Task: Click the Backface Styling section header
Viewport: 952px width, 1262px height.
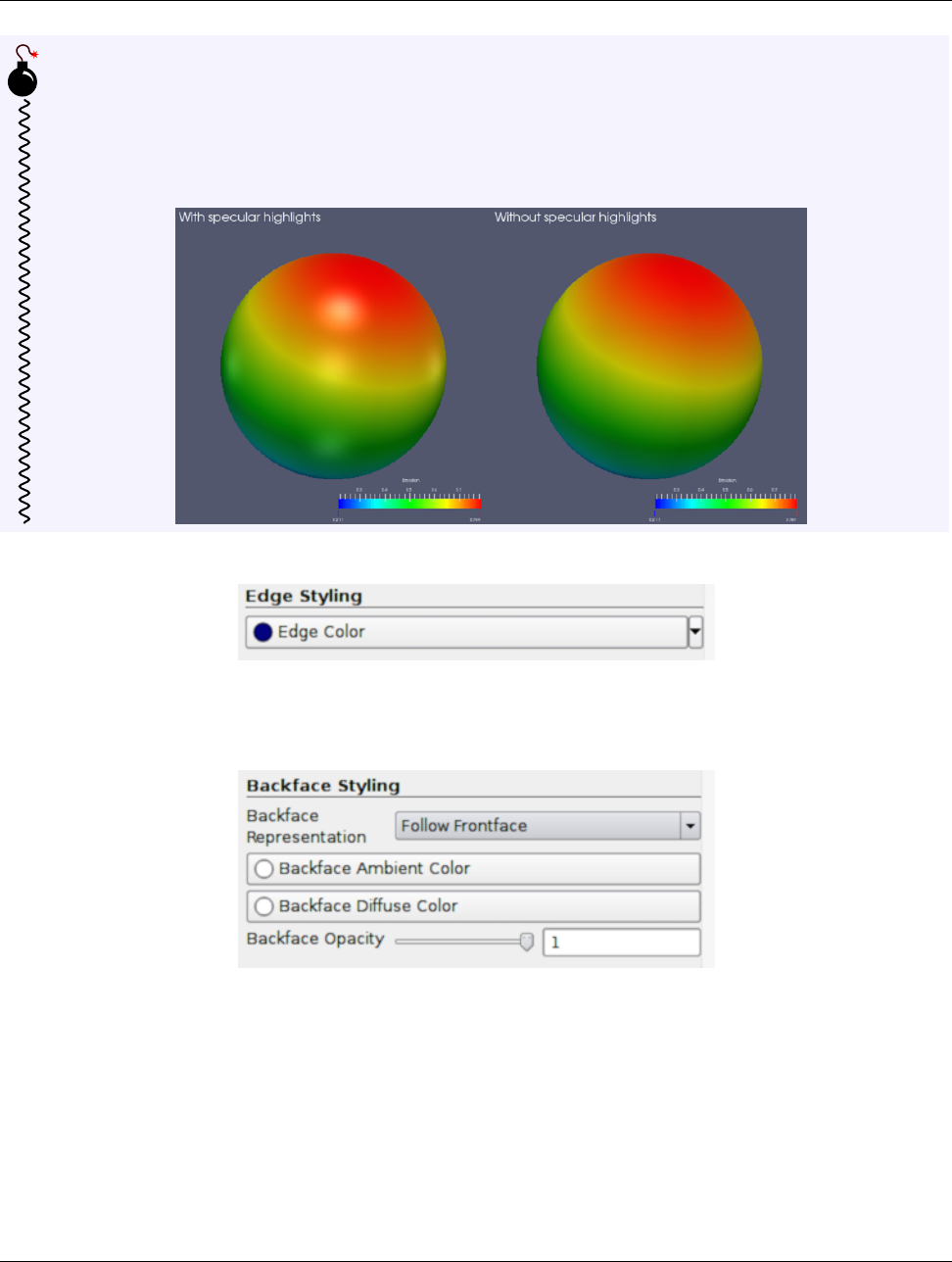Action: [x=323, y=786]
